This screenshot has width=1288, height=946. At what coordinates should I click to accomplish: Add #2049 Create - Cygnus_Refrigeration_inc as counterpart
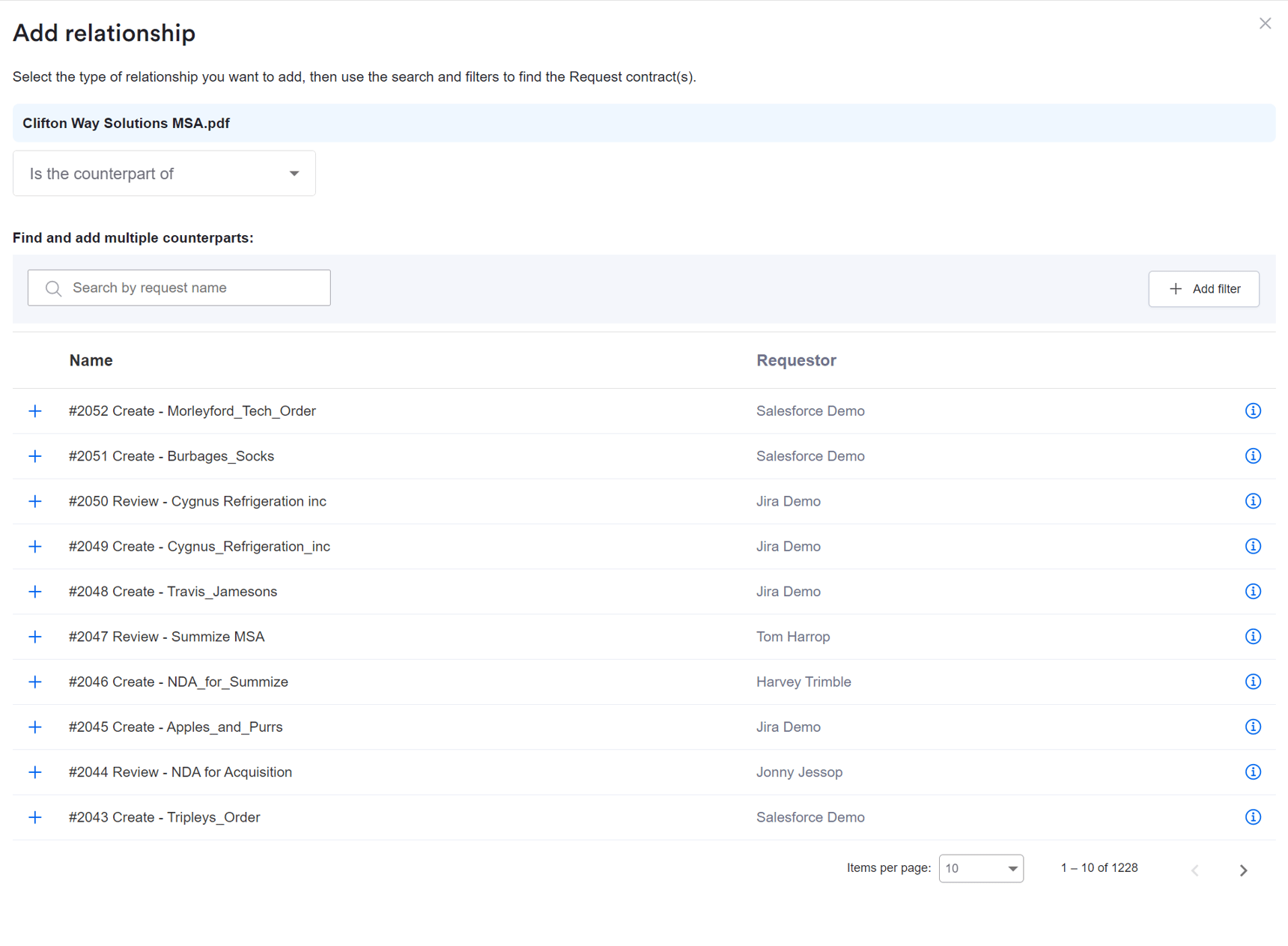[x=35, y=546]
